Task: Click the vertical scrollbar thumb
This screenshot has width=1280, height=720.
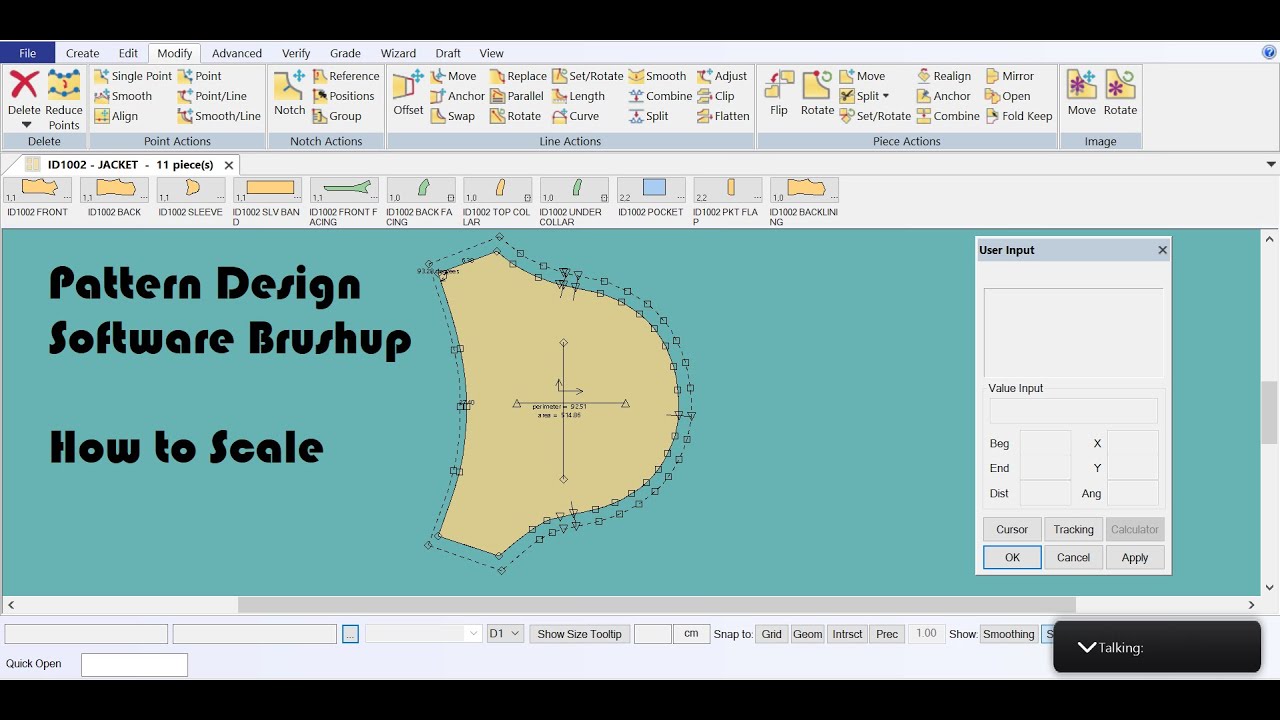Action: coord(1270,412)
